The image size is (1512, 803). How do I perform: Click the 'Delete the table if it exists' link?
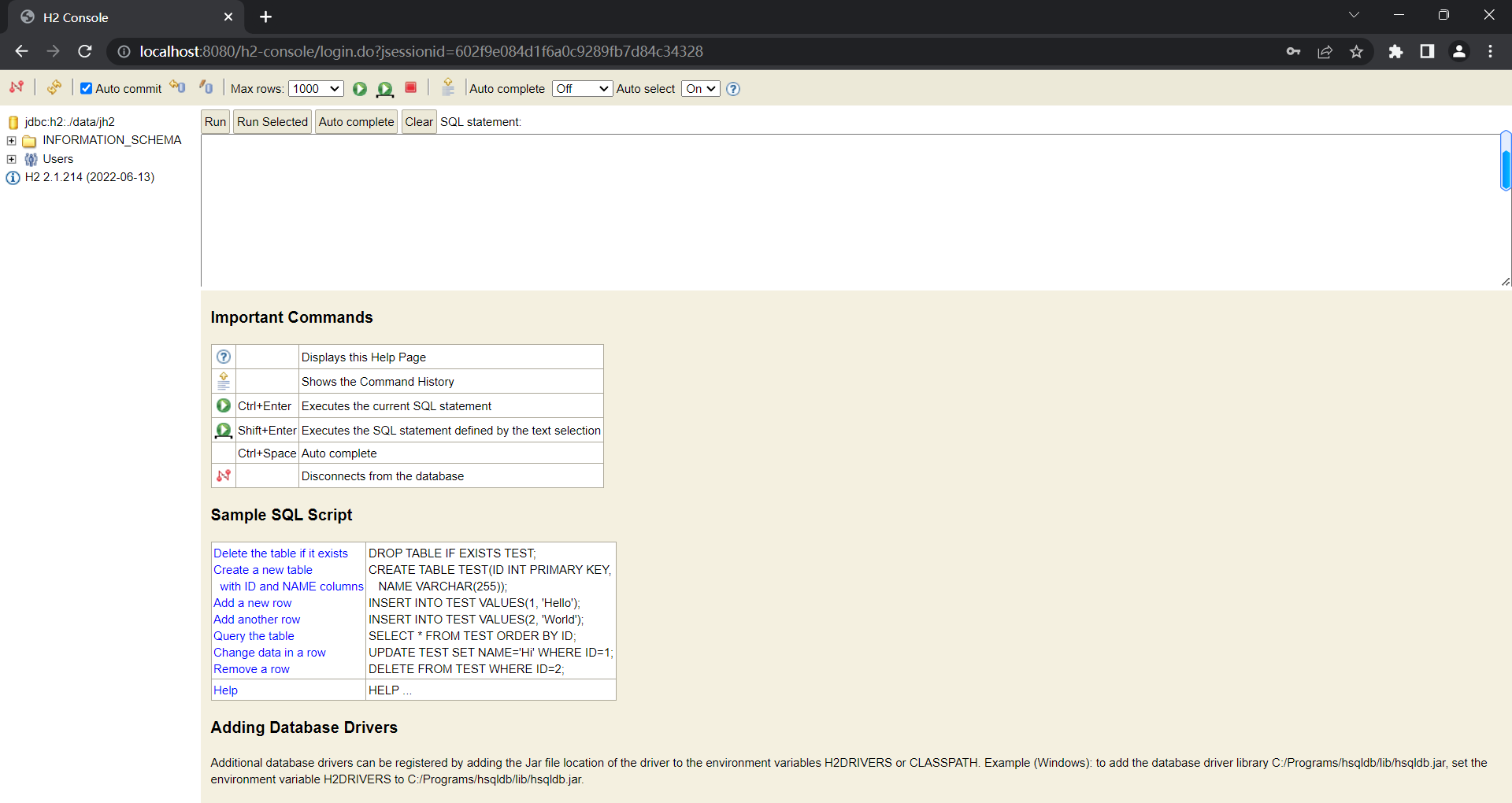280,553
